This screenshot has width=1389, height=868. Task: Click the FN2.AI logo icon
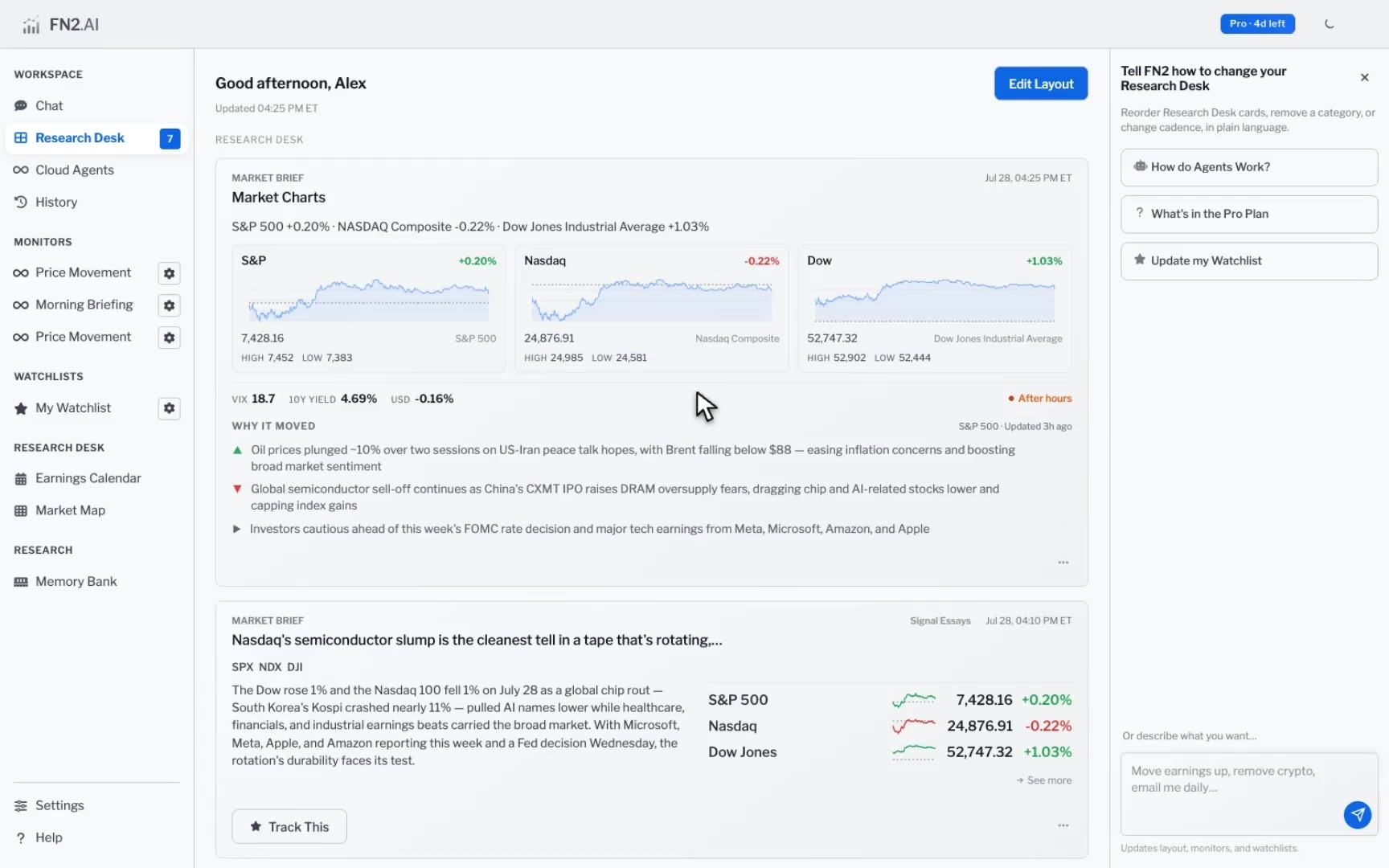click(31, 25)
